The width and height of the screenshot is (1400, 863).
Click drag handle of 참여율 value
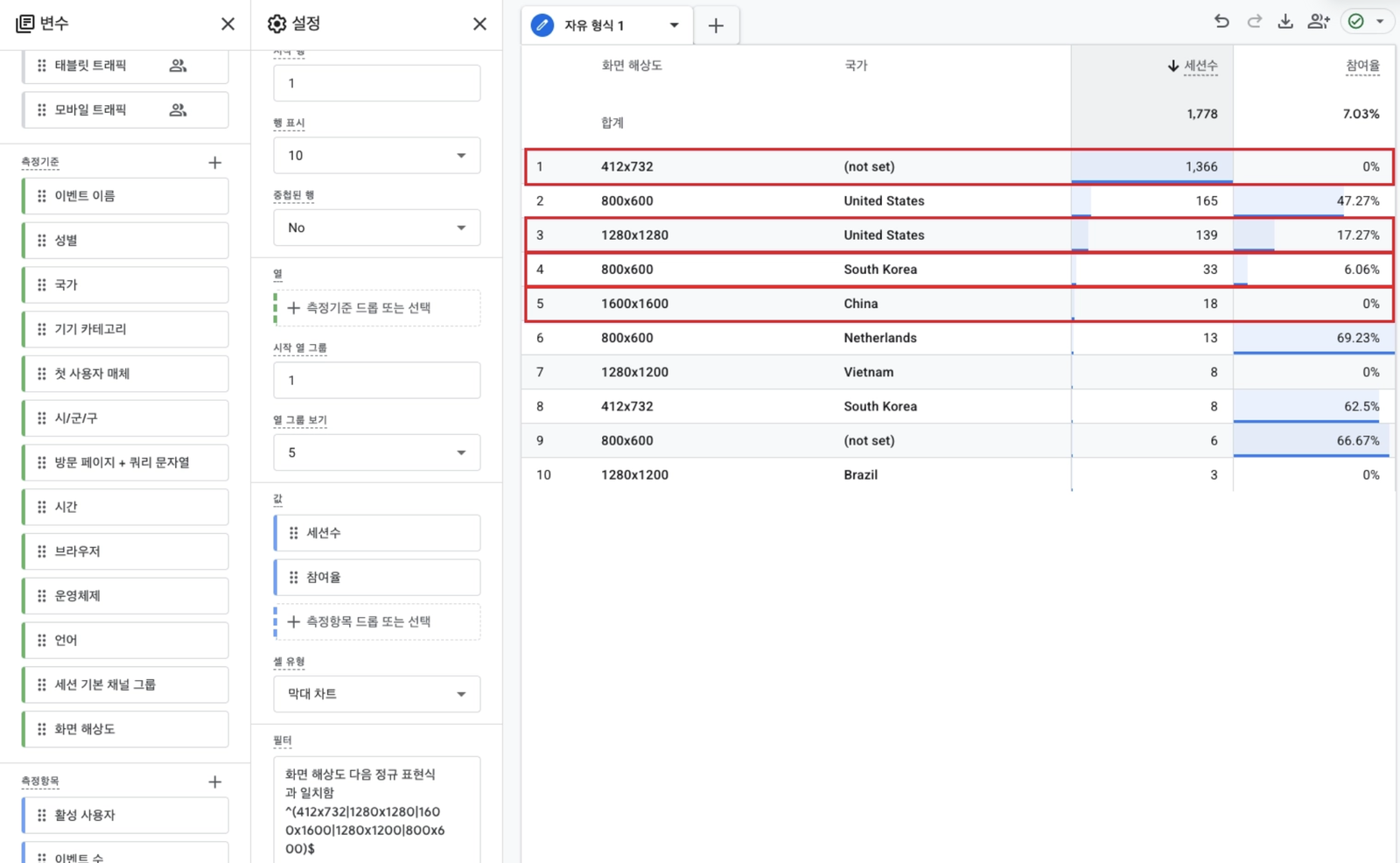coord(293,578)
